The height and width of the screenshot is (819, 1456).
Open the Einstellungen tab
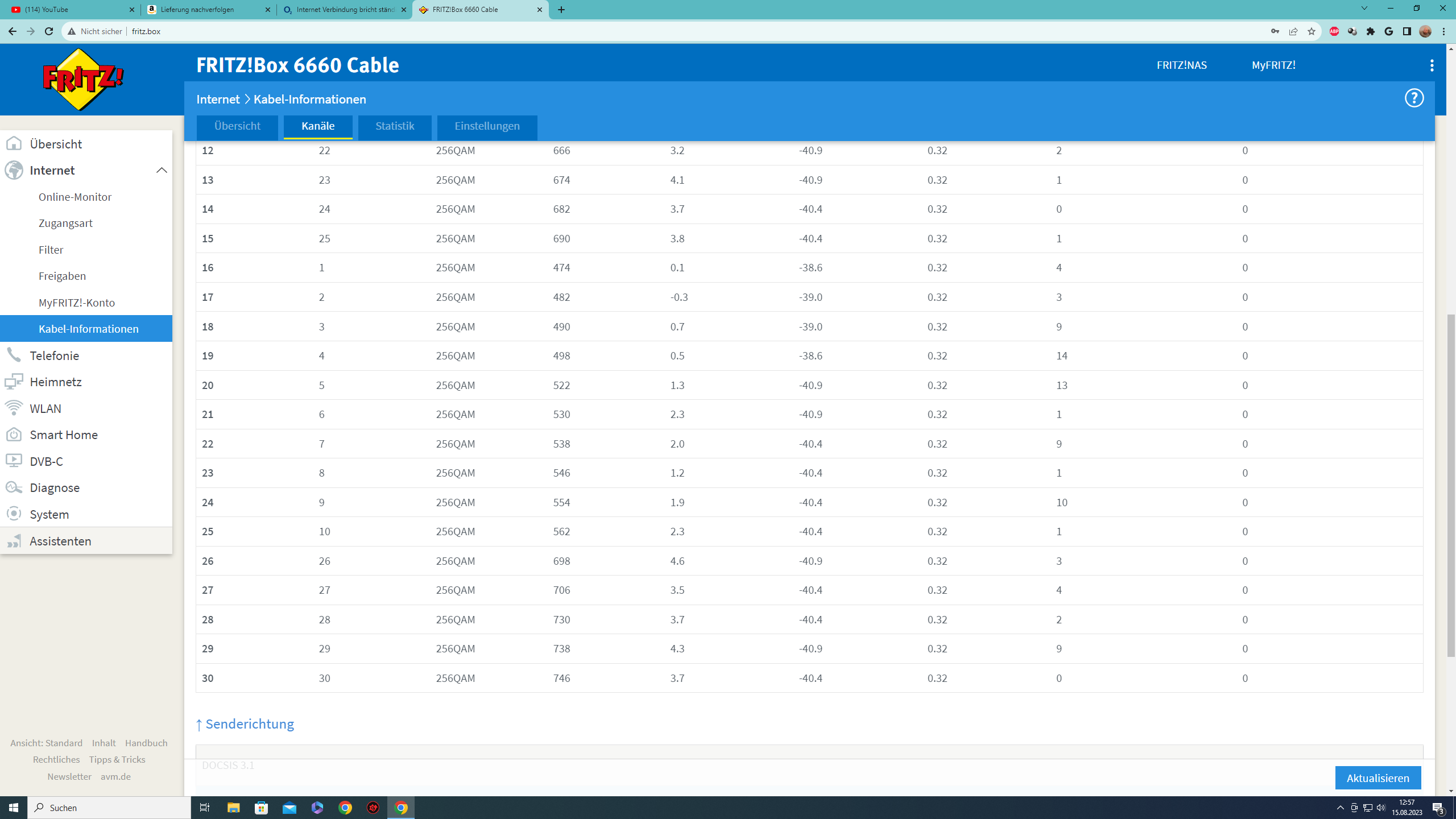[x=487, y=126]
